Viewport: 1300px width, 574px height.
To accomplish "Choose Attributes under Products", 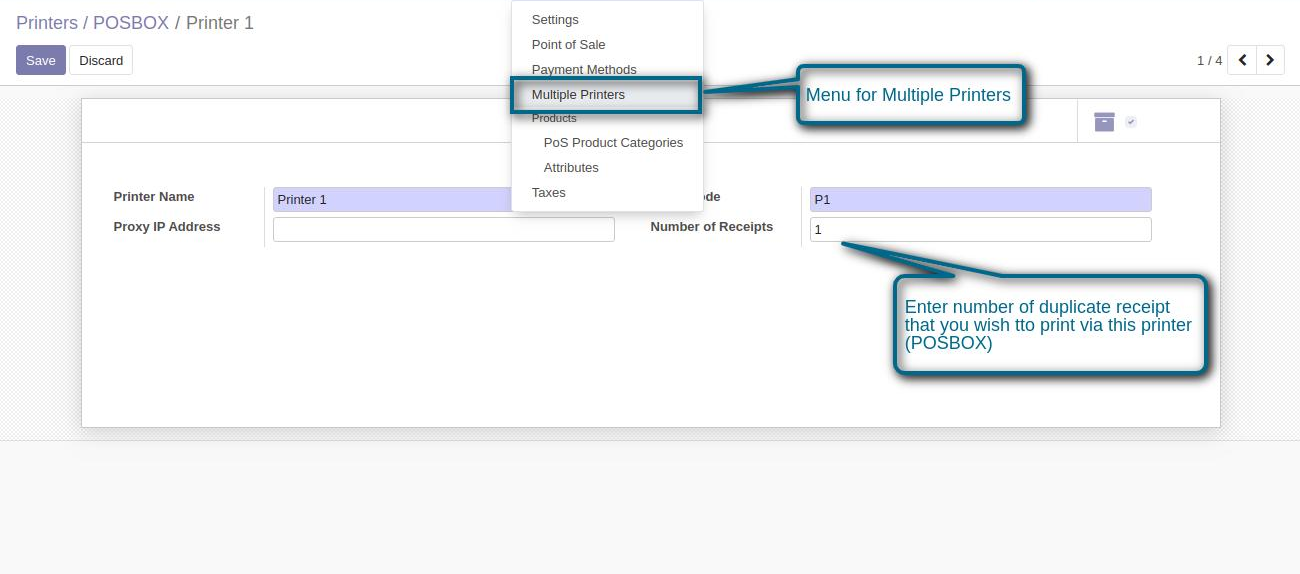I will [x=571, y=168].
